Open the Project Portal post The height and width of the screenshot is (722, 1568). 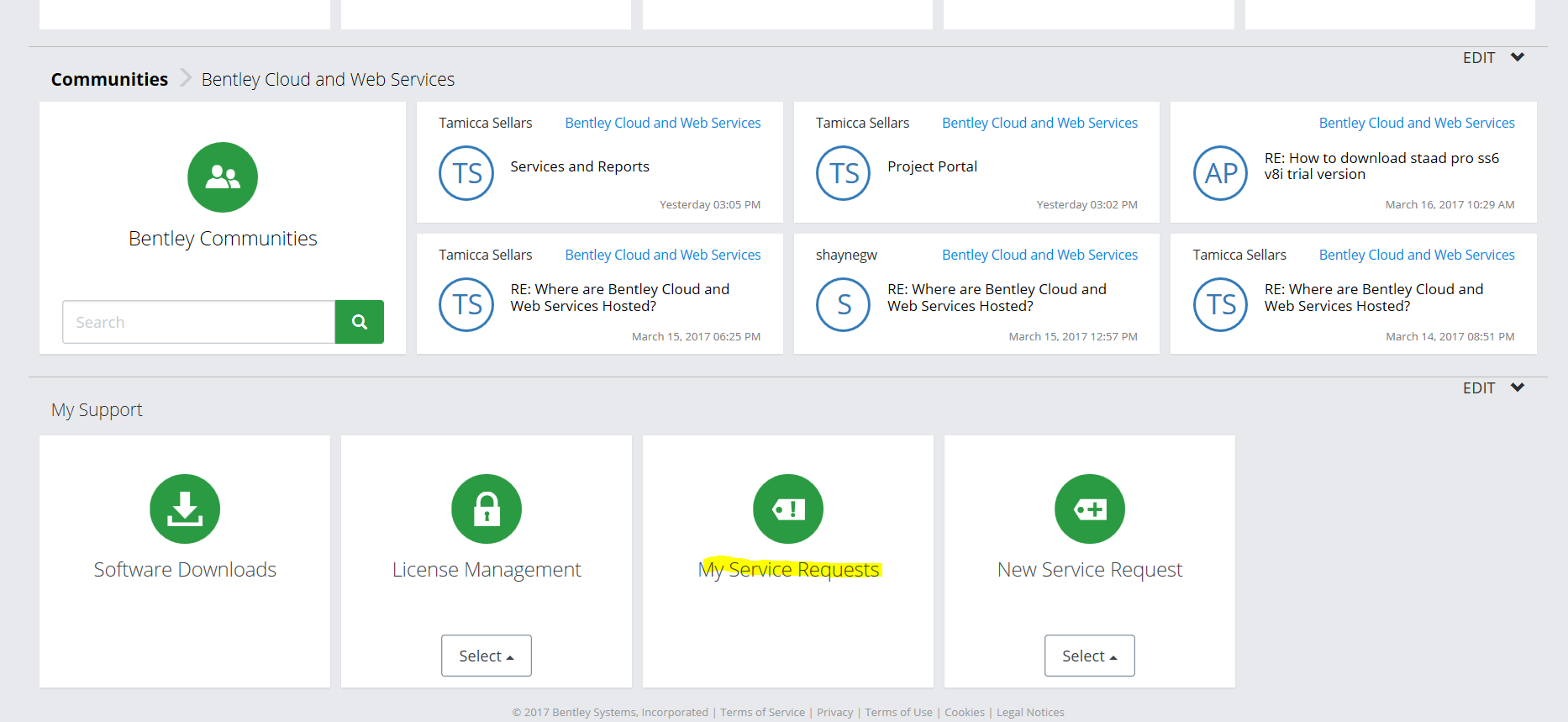[932, 166]
